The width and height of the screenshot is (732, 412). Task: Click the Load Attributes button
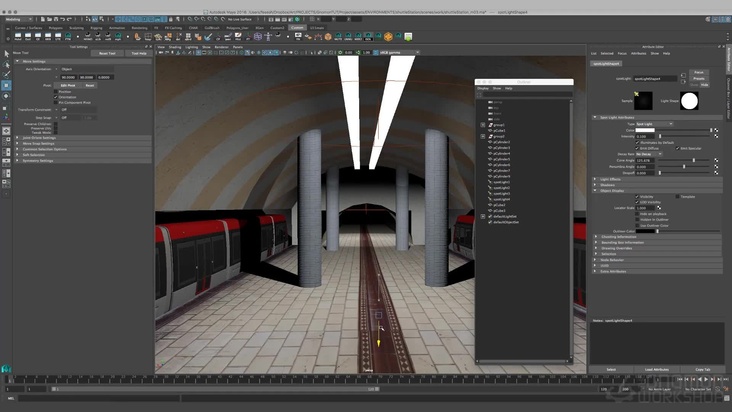pyautogui.click(x=656, y=369)
